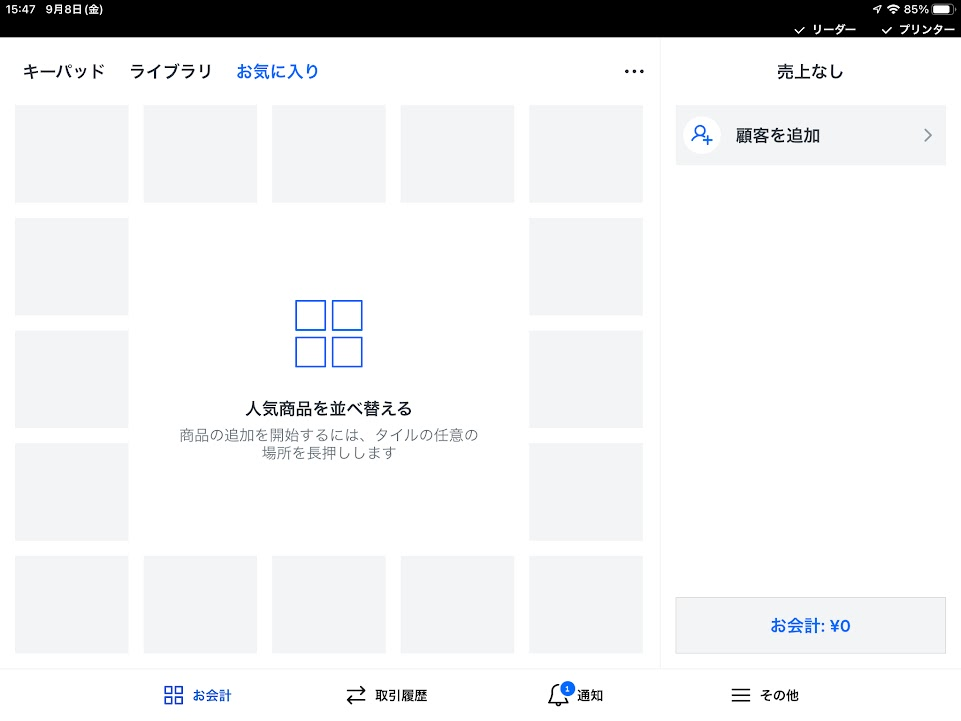Click the リーダー status checkmark

coord(800,30)
